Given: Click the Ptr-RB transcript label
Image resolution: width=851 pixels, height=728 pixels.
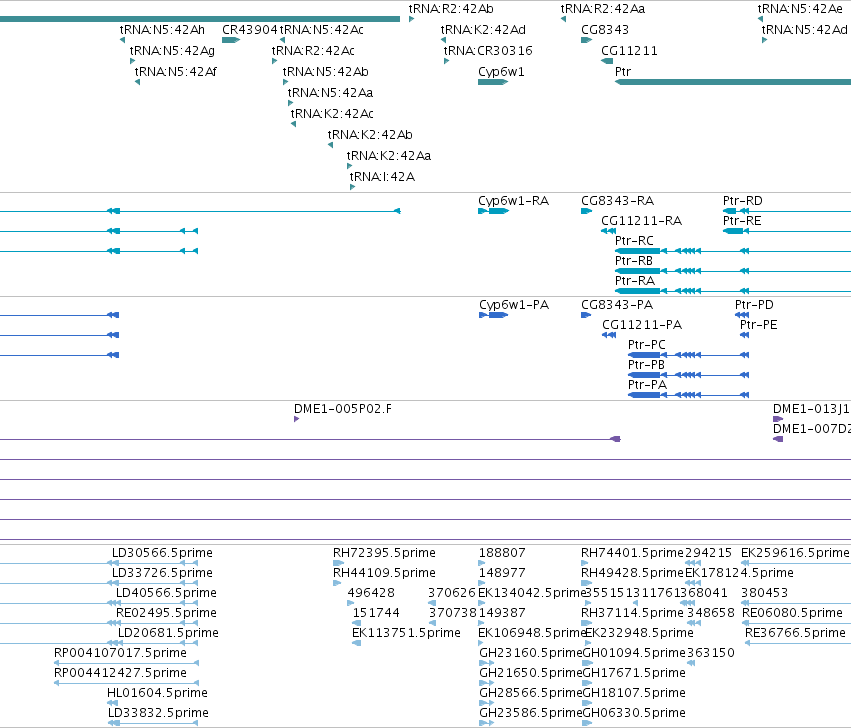Looking at the screenshot, I should point(634,261).
